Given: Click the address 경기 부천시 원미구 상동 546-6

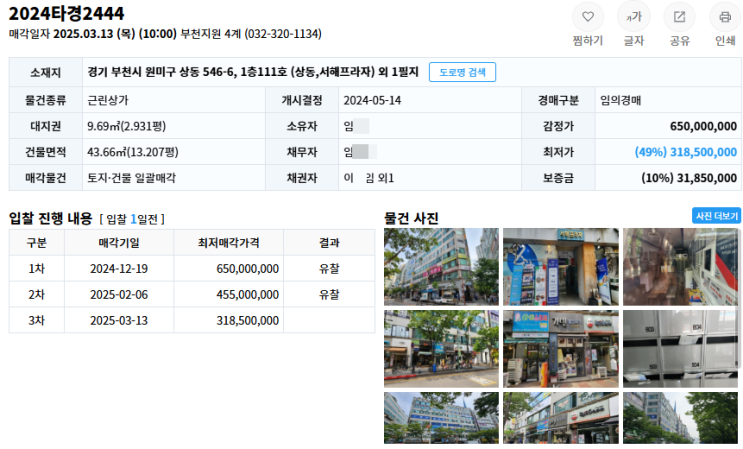Looking at the screenshot, I should (161, 72).
